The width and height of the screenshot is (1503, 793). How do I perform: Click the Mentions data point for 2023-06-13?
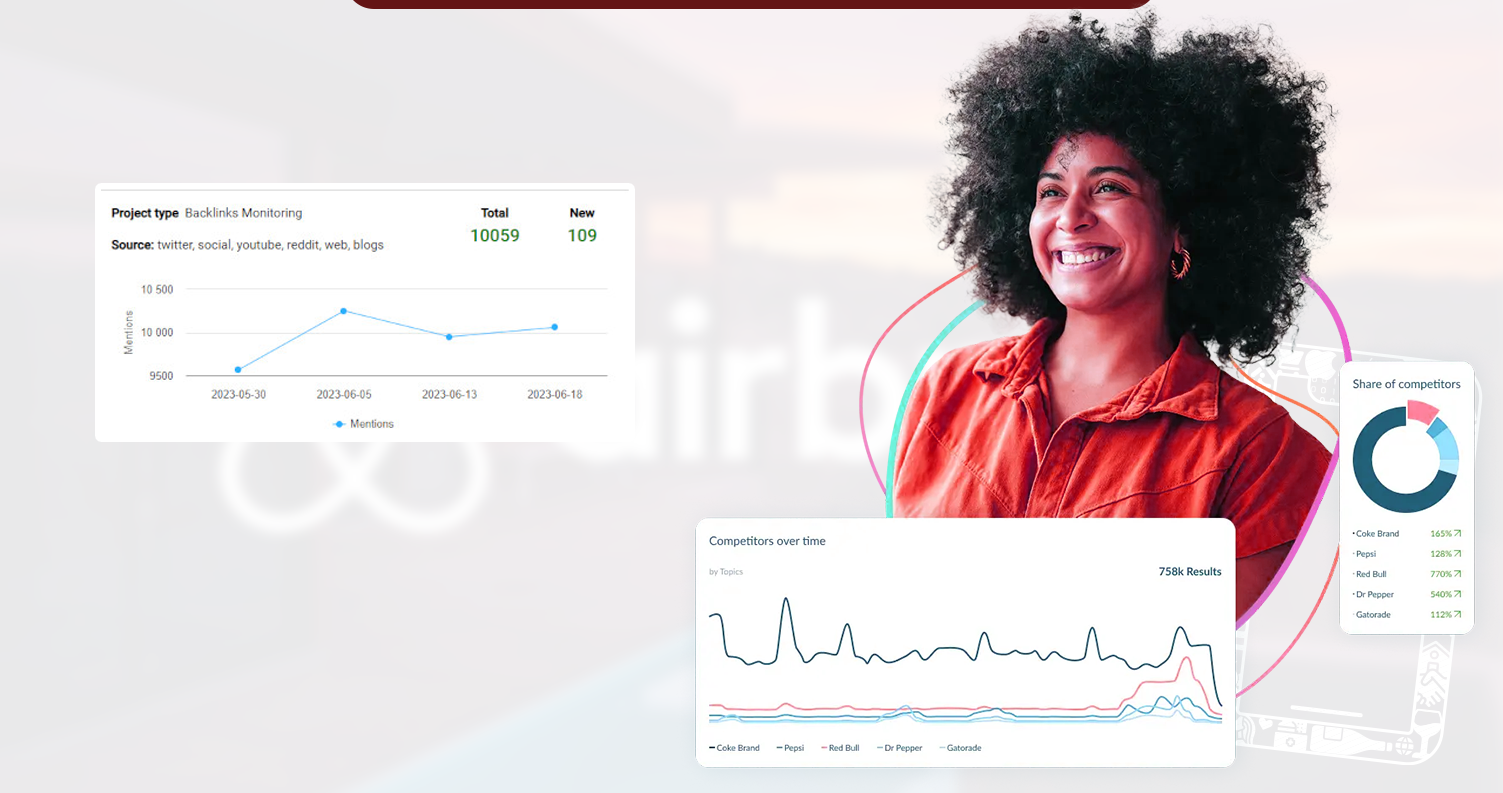tap(449, 337)
